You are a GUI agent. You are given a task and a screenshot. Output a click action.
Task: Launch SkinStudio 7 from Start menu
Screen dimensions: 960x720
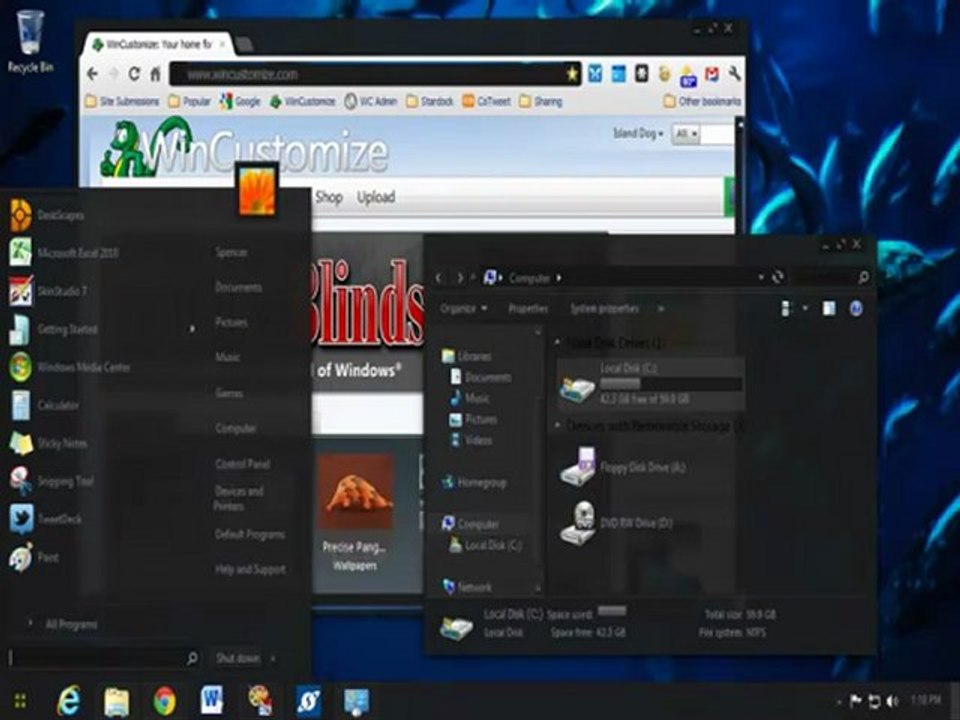[x=49, y=291]
